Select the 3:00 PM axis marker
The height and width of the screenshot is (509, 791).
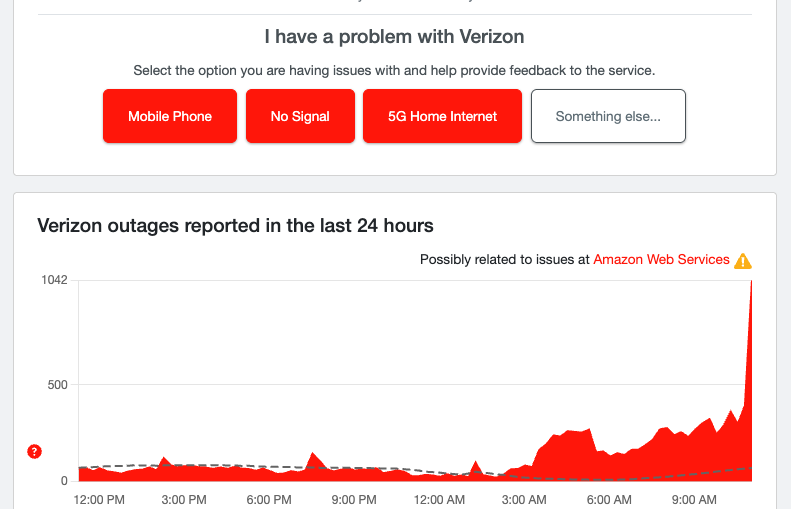pos(183,498)
